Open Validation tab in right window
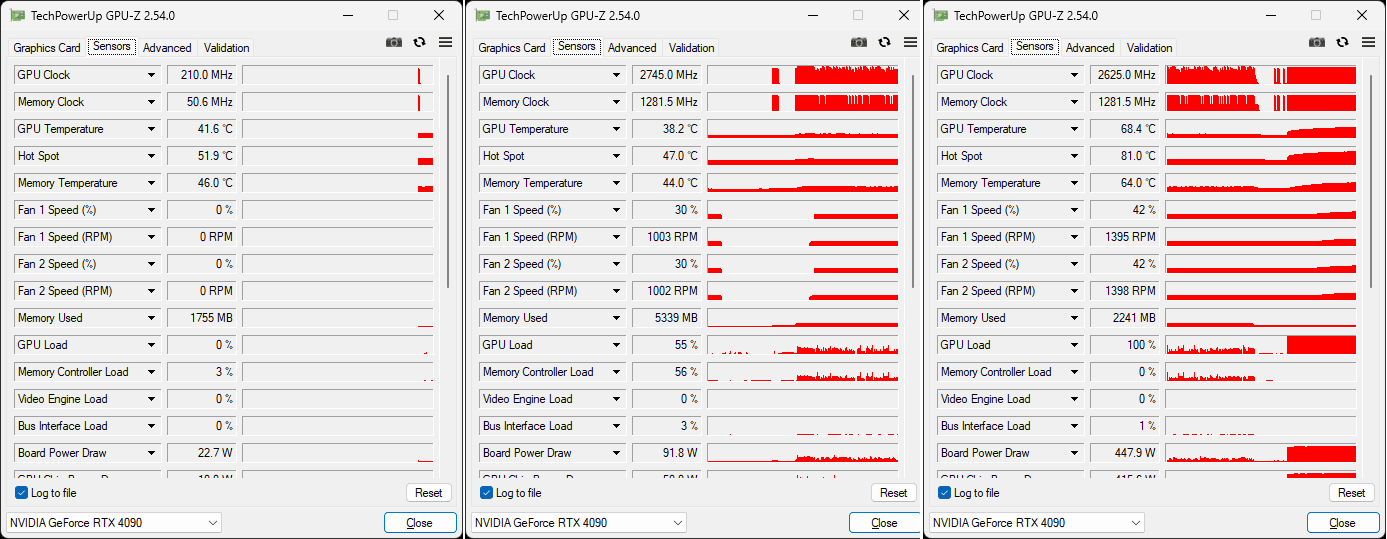This screenshot has height=539, width=1387. 1150,48
